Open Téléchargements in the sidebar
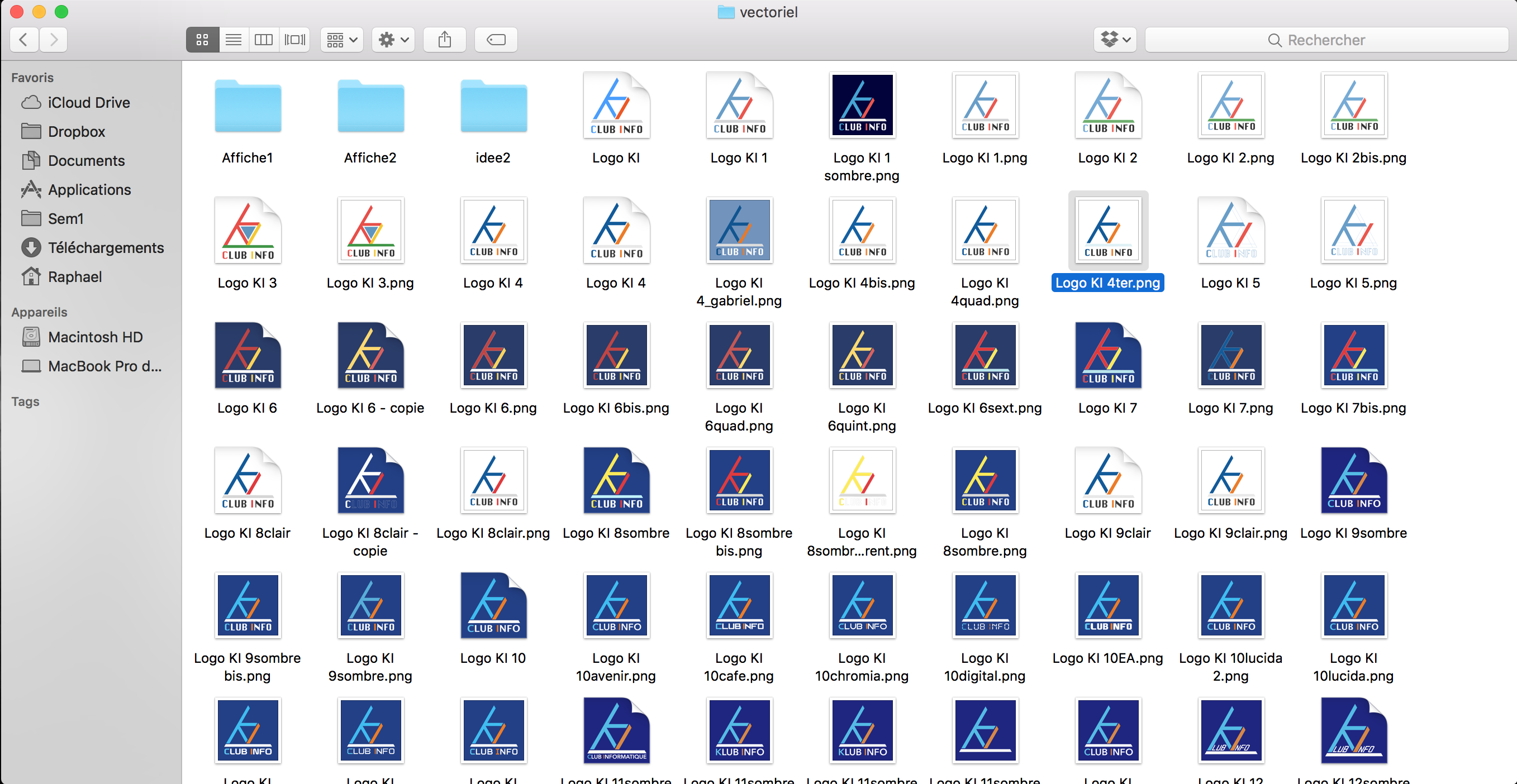1517x784 pixels. pyautogui.click(x=106, y=248)
